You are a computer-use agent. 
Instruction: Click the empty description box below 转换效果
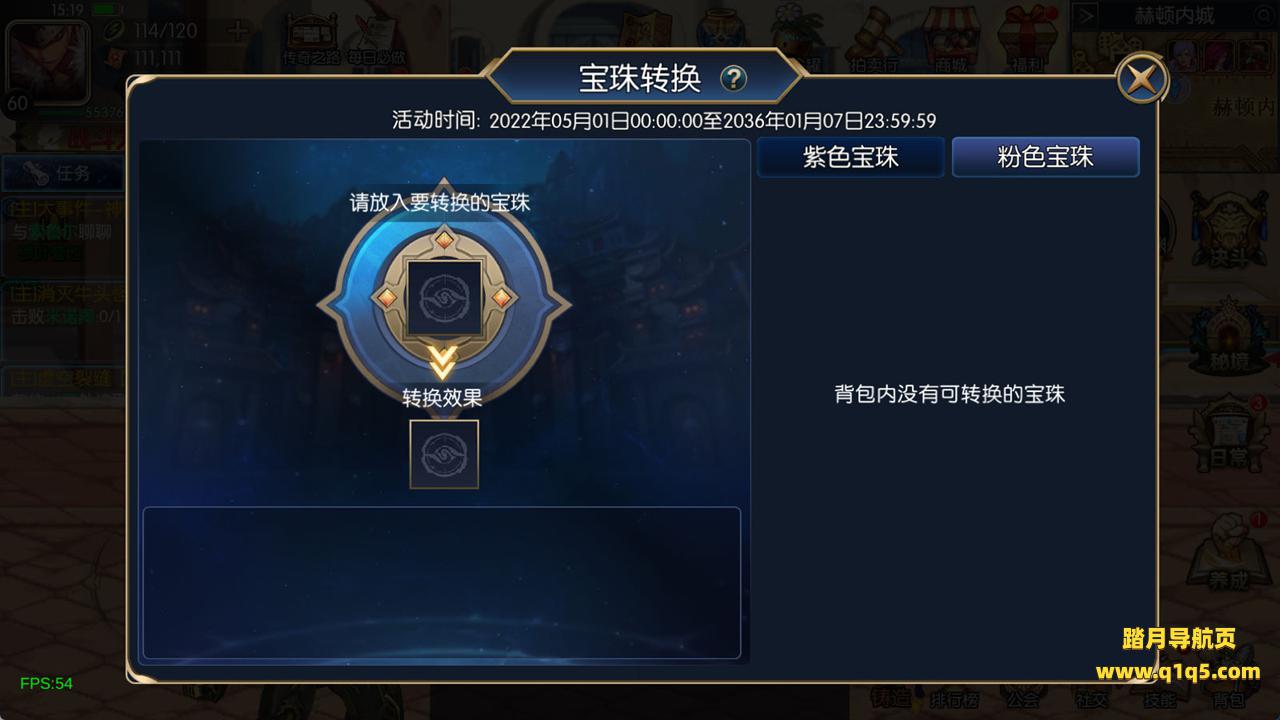pos(442,583)
